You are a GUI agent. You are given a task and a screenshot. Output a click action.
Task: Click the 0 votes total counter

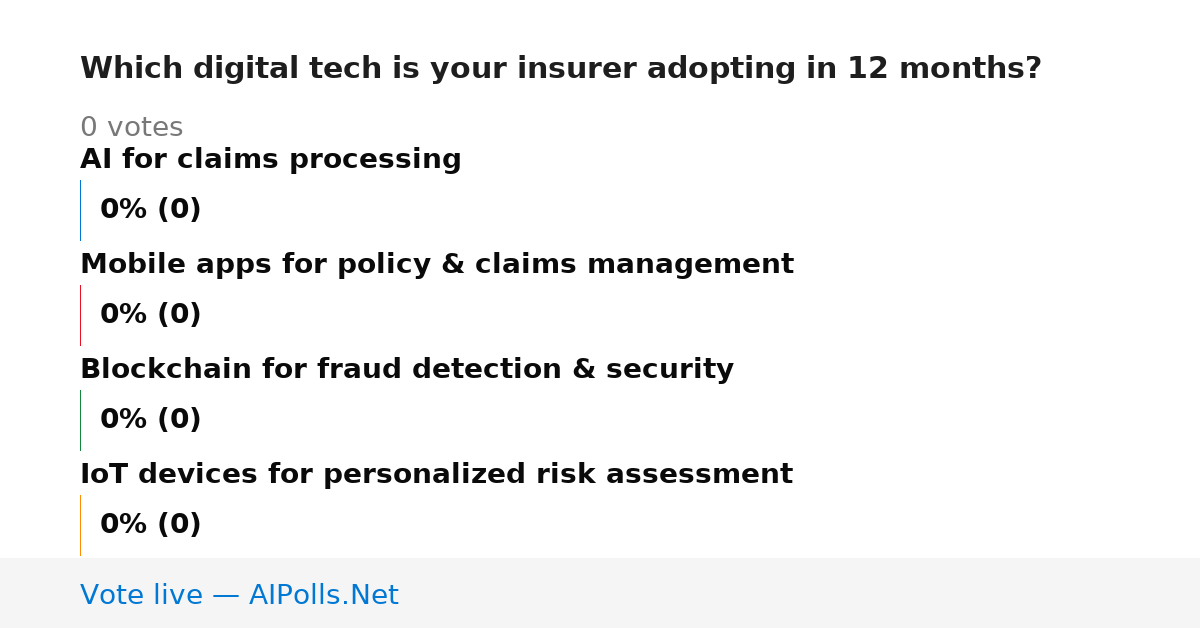pos(131,128)
